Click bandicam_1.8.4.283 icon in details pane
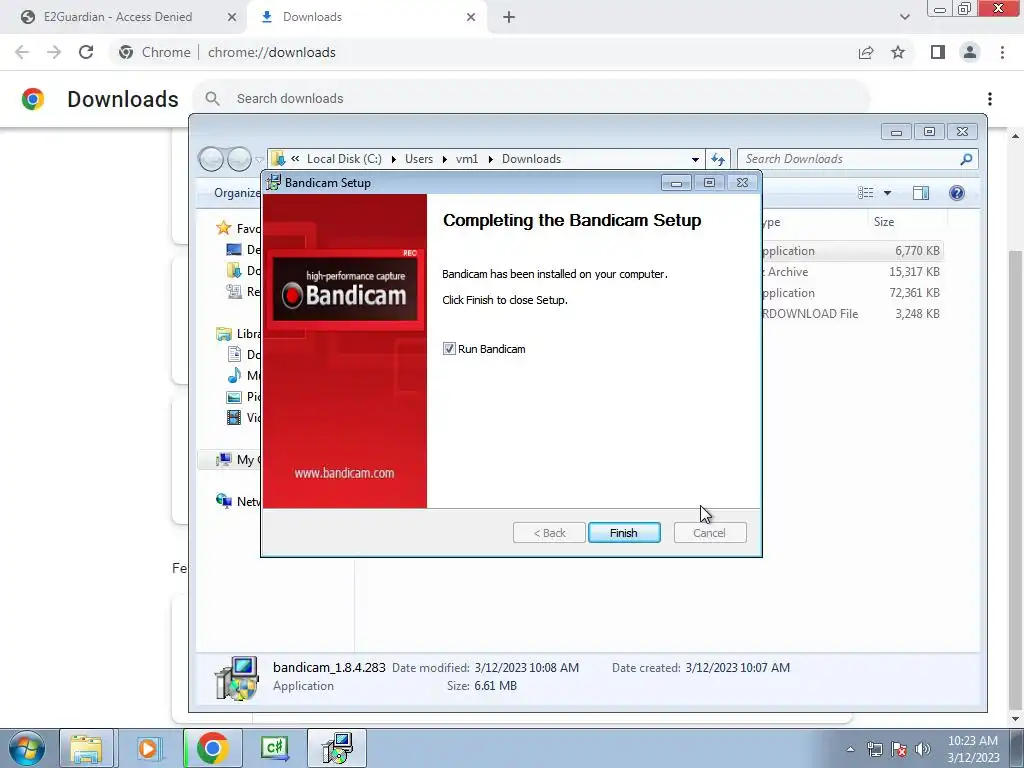Screen dimensions: 1024x768 pyautogui.click(x=236, y=678)
